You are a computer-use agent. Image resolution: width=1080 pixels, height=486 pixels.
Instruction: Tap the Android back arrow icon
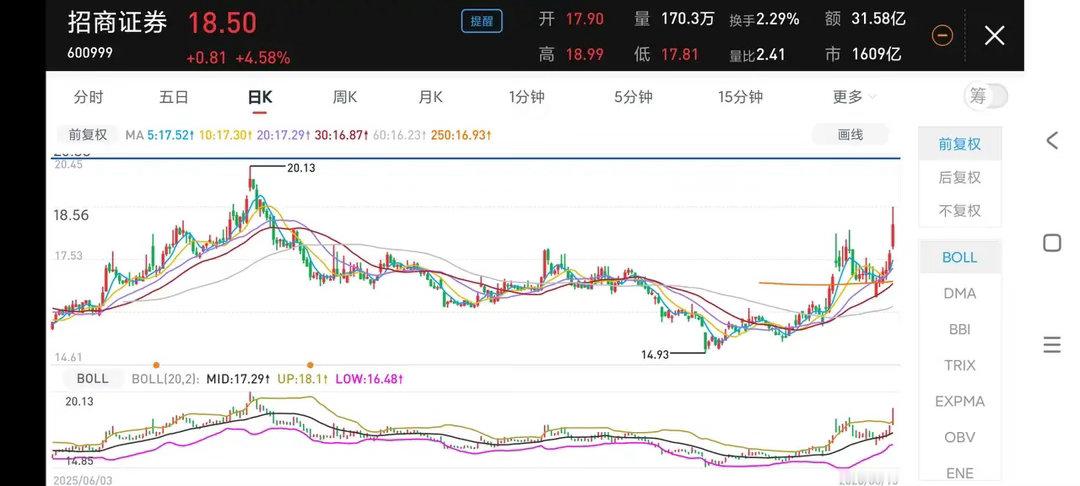[x=1052, y=140]
